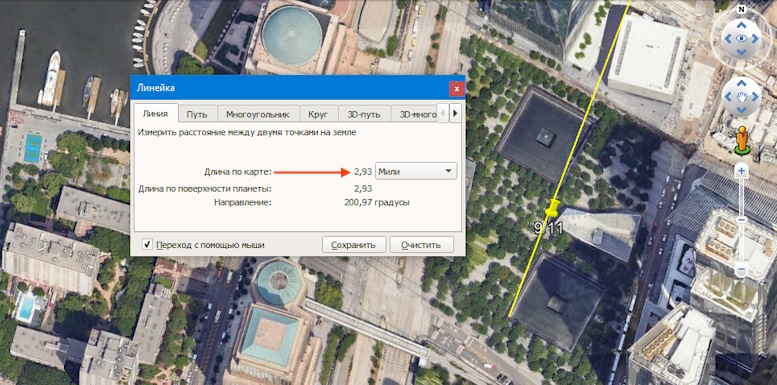The image size is (777, 385).
Task: Click the zoom slider handle
Action: pyautogui.click(x=741, y=220)
